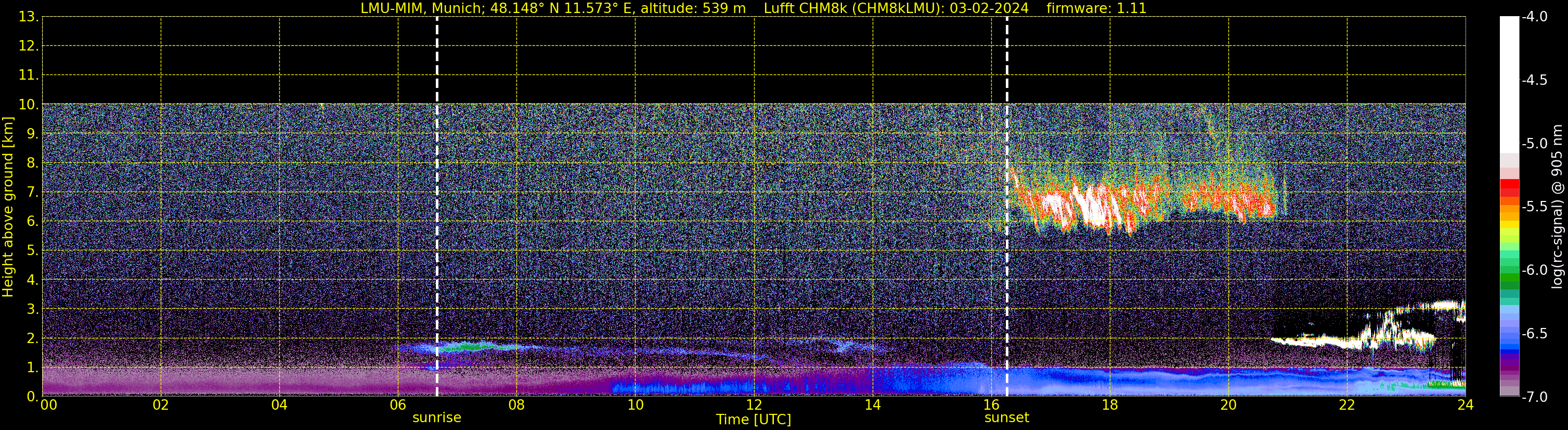Image resolution: width=1568 pixels, height=430 pixels.
Task: Click the '5.' height axis tick label
Action: pos(32,251)
